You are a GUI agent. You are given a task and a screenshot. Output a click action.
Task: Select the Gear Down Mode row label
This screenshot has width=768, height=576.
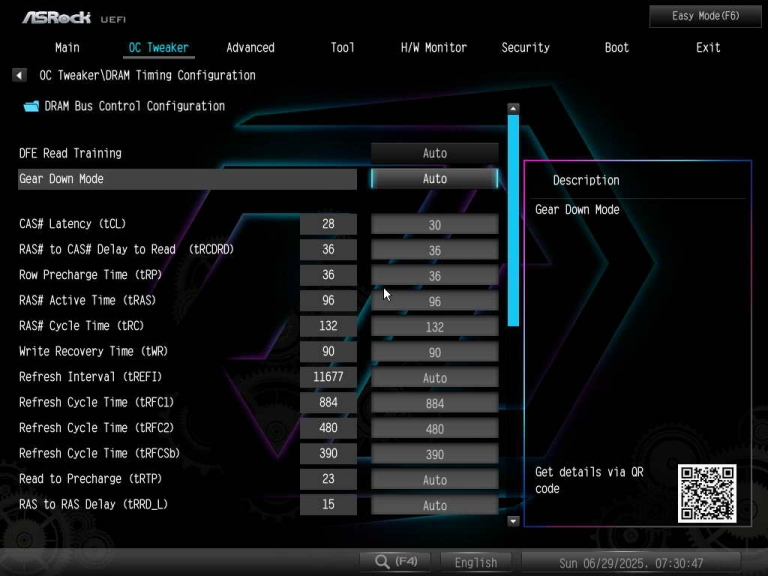point(61,179)
